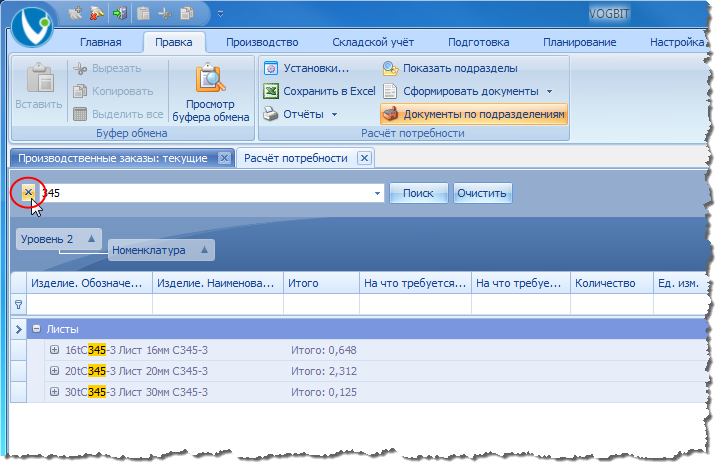Click the Вырезать scissors icon in ribbon
The width and height of the screenshot is (719, 466).
80,68
